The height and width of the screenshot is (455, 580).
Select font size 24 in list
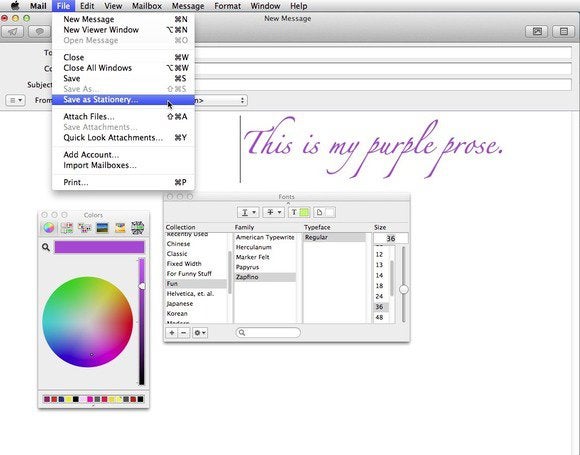[381, 296]
